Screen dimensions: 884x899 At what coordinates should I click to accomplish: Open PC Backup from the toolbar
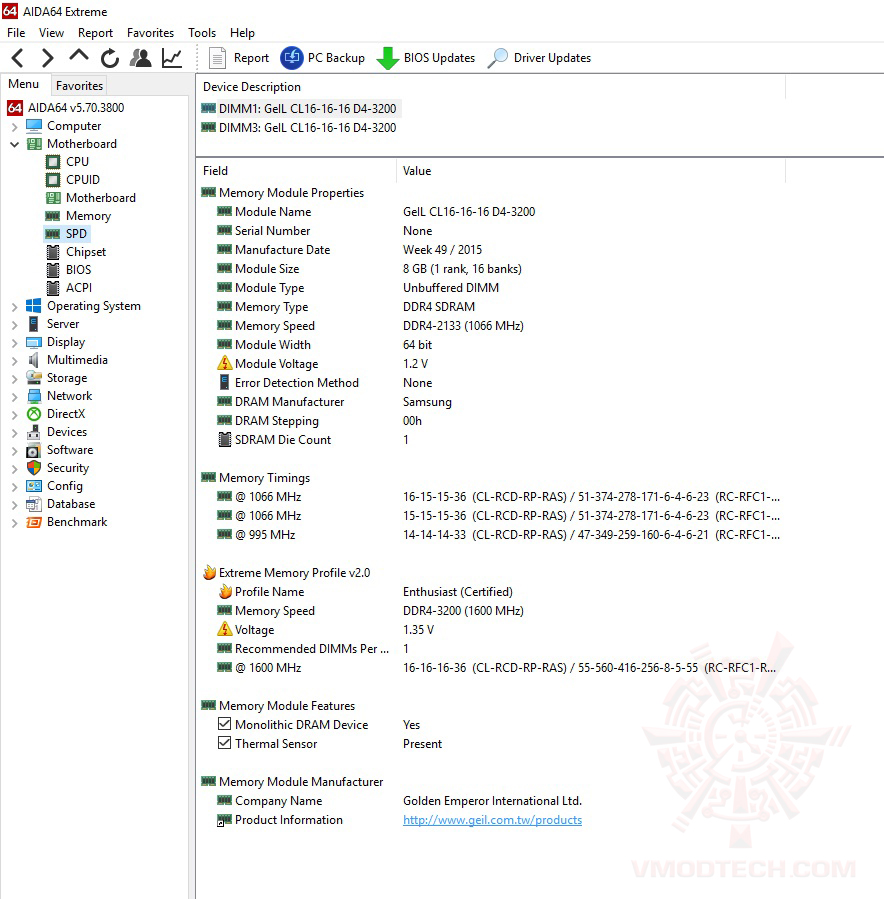[322, 58]
